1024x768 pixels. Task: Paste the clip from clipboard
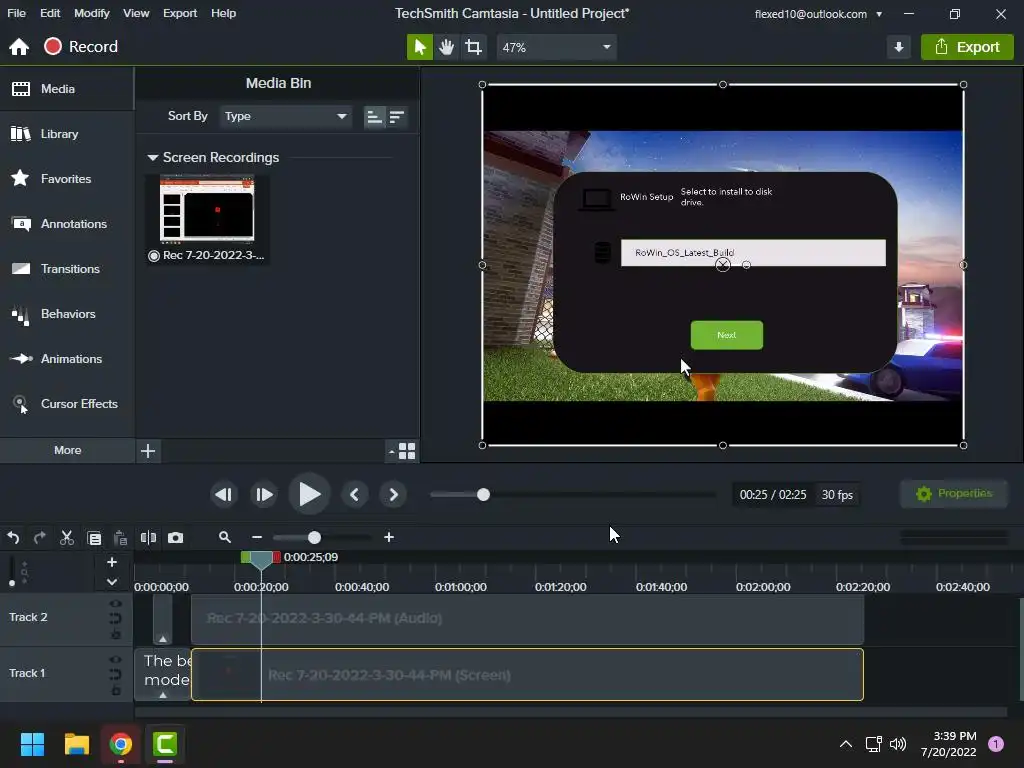click(120, 537)
